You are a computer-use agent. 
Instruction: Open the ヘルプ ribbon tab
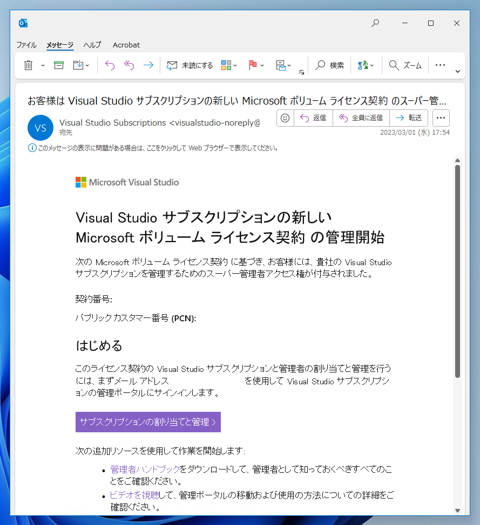click(x=92, y=45)
